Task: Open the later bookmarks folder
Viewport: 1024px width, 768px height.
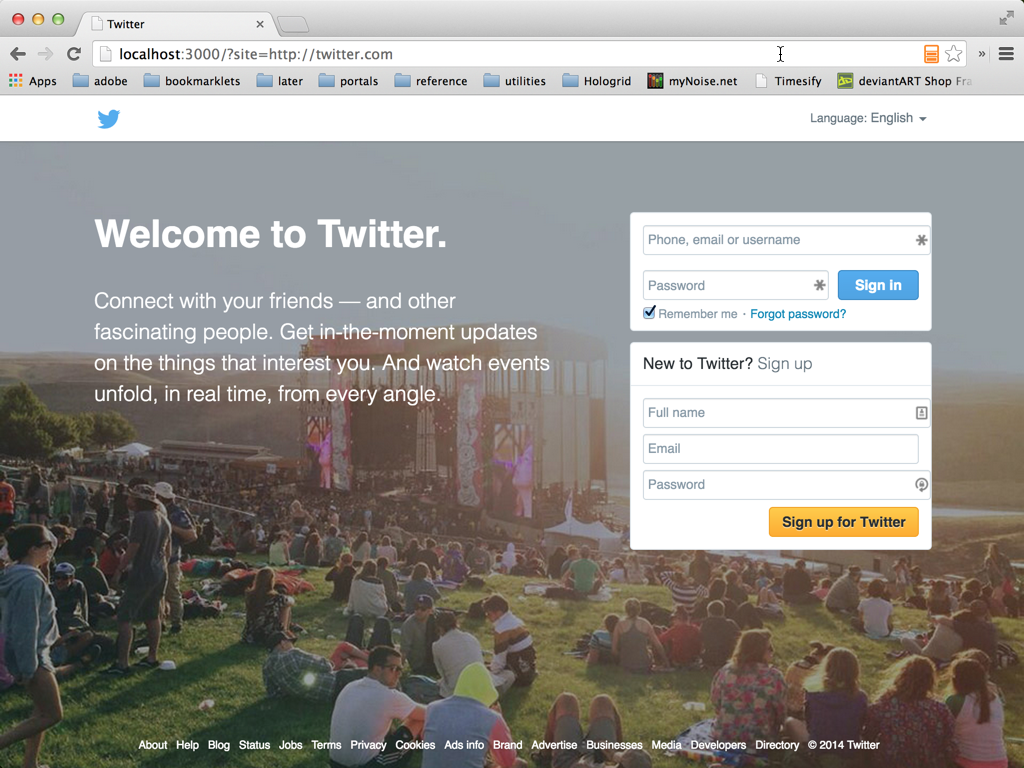Action: click(280, 81)
